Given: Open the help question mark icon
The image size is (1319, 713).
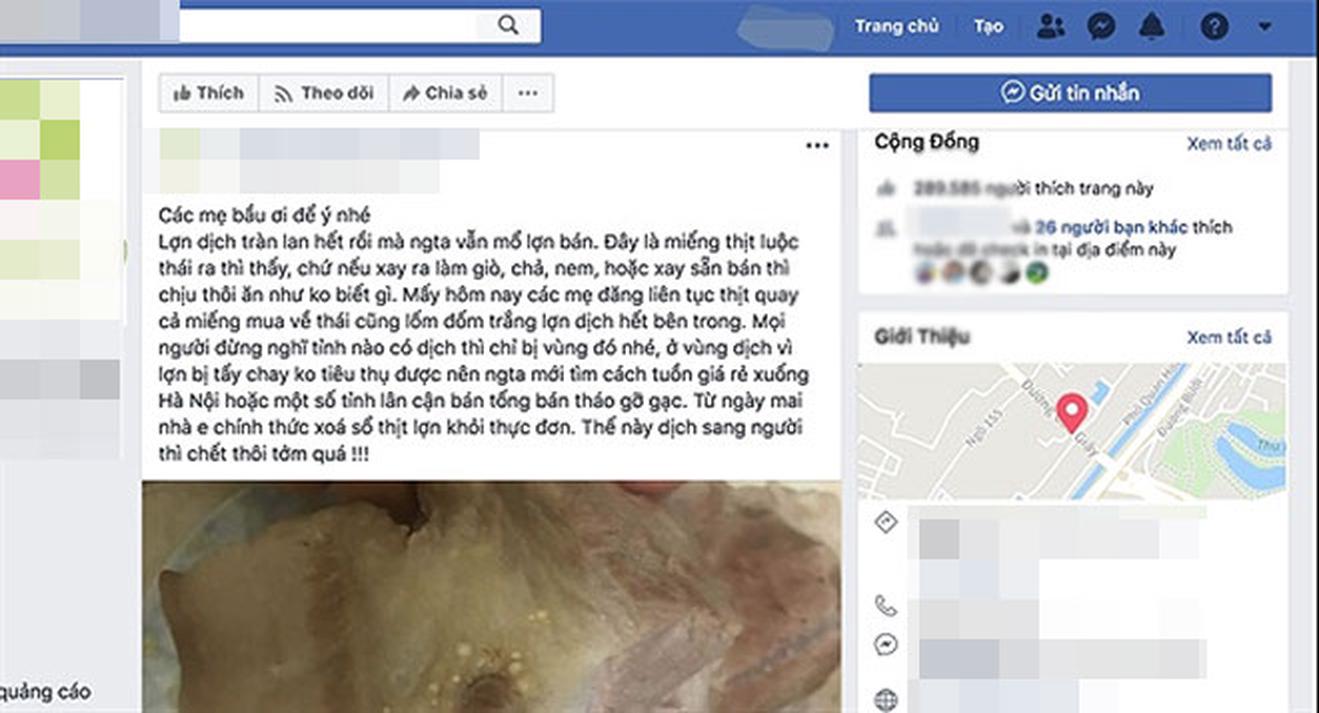Looking at the screenshot, I should (x=1213, y=27).
